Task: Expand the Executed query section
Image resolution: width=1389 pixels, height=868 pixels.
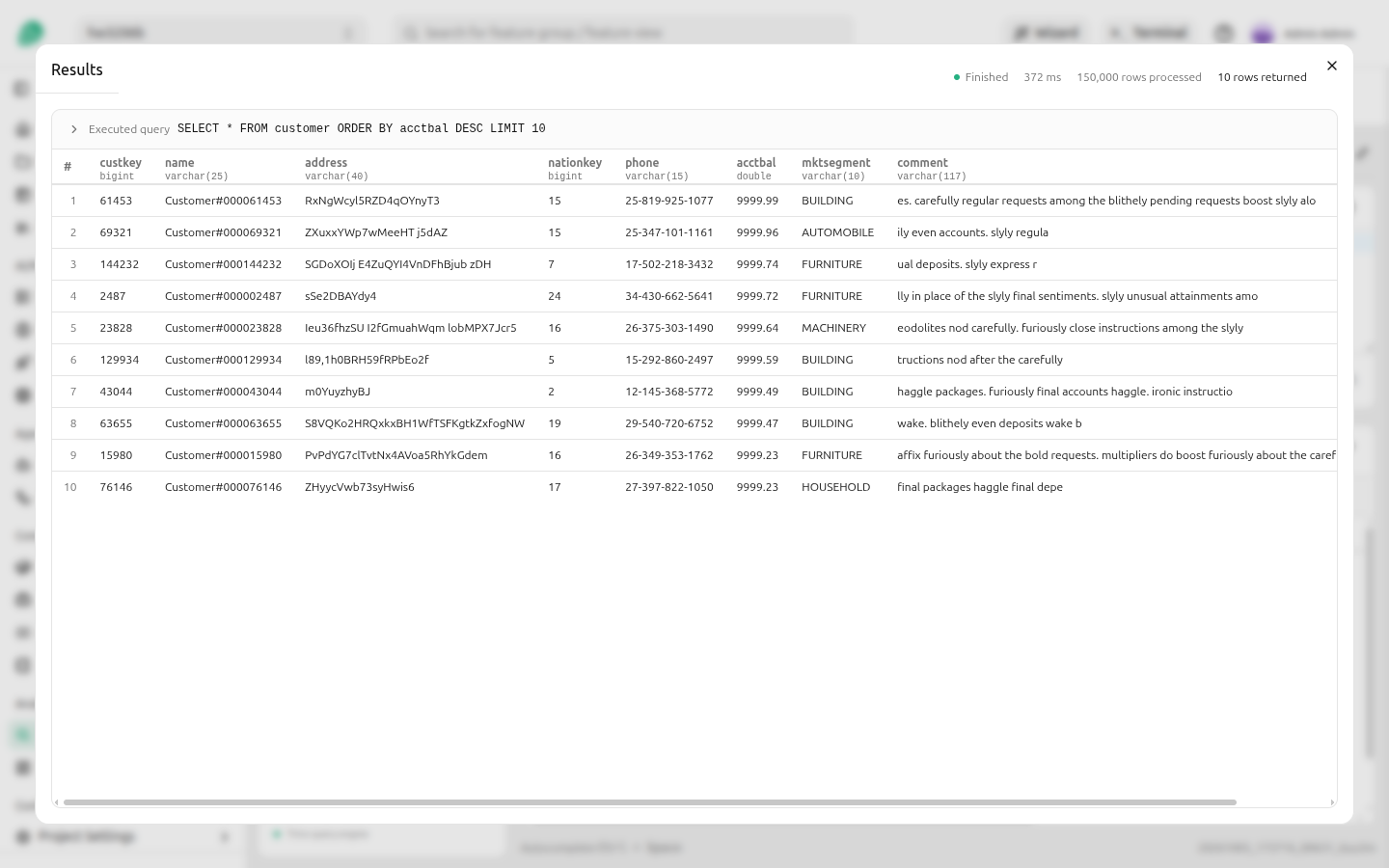Action: (x=74, y=129)
